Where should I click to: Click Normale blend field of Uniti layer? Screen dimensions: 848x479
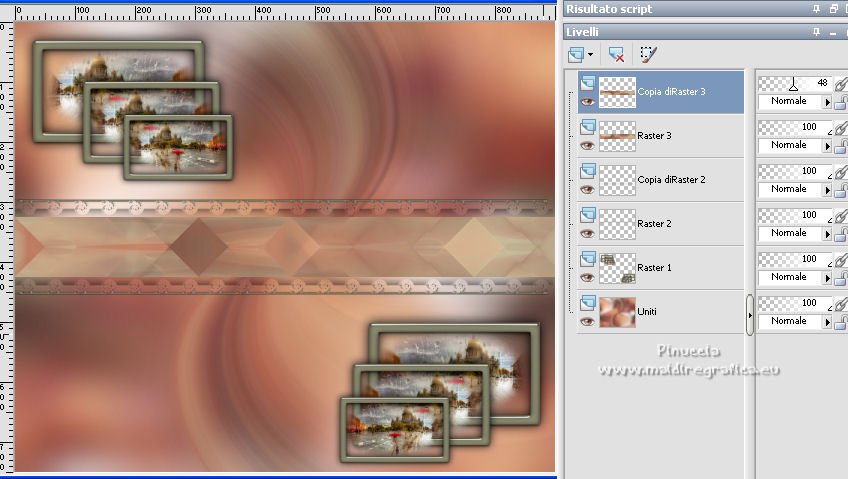point(790,321)
